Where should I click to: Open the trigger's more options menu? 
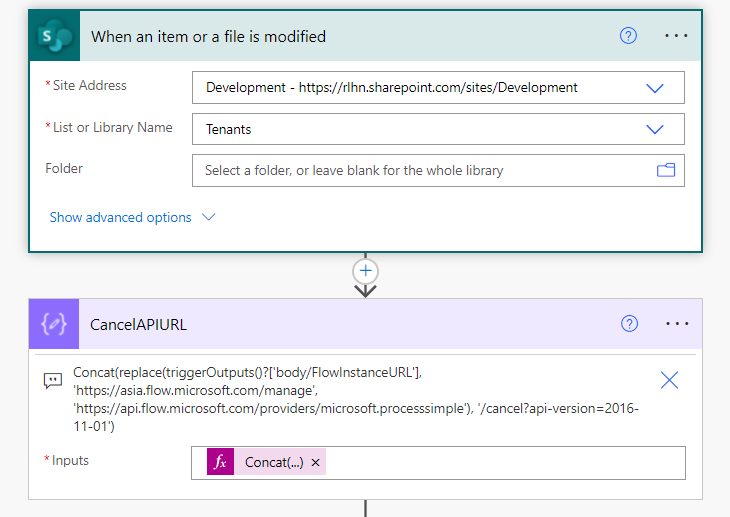click(x=677, y=36)
